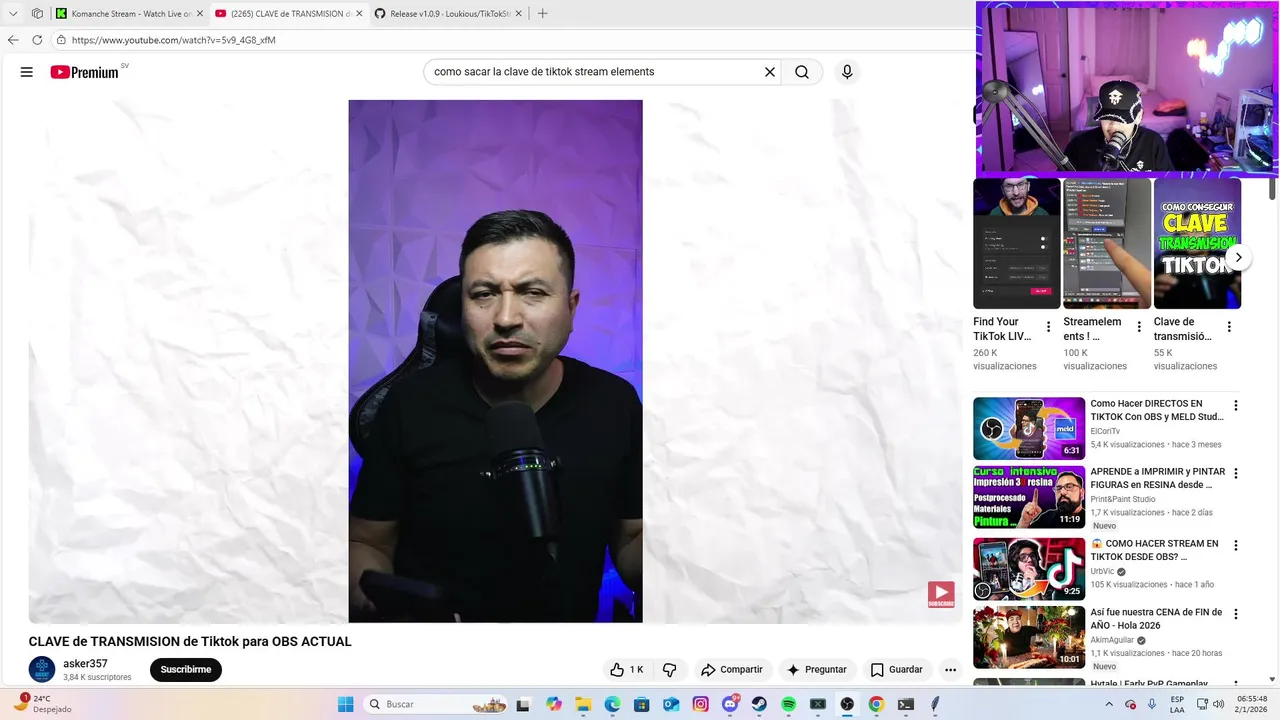Open Clave Transmision TikTok short thumbnail
1280x720 pixels.
click(1197, 244)
